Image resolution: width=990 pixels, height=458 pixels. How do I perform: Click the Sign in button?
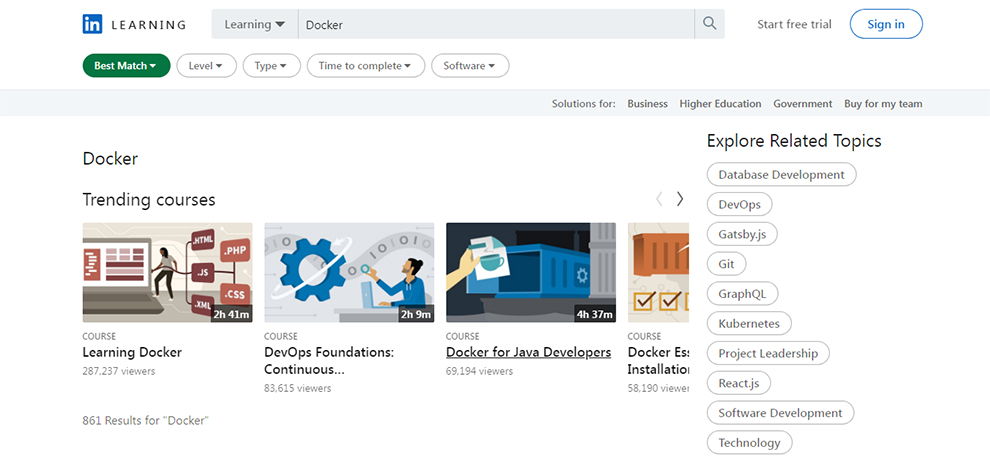[886, 24]
